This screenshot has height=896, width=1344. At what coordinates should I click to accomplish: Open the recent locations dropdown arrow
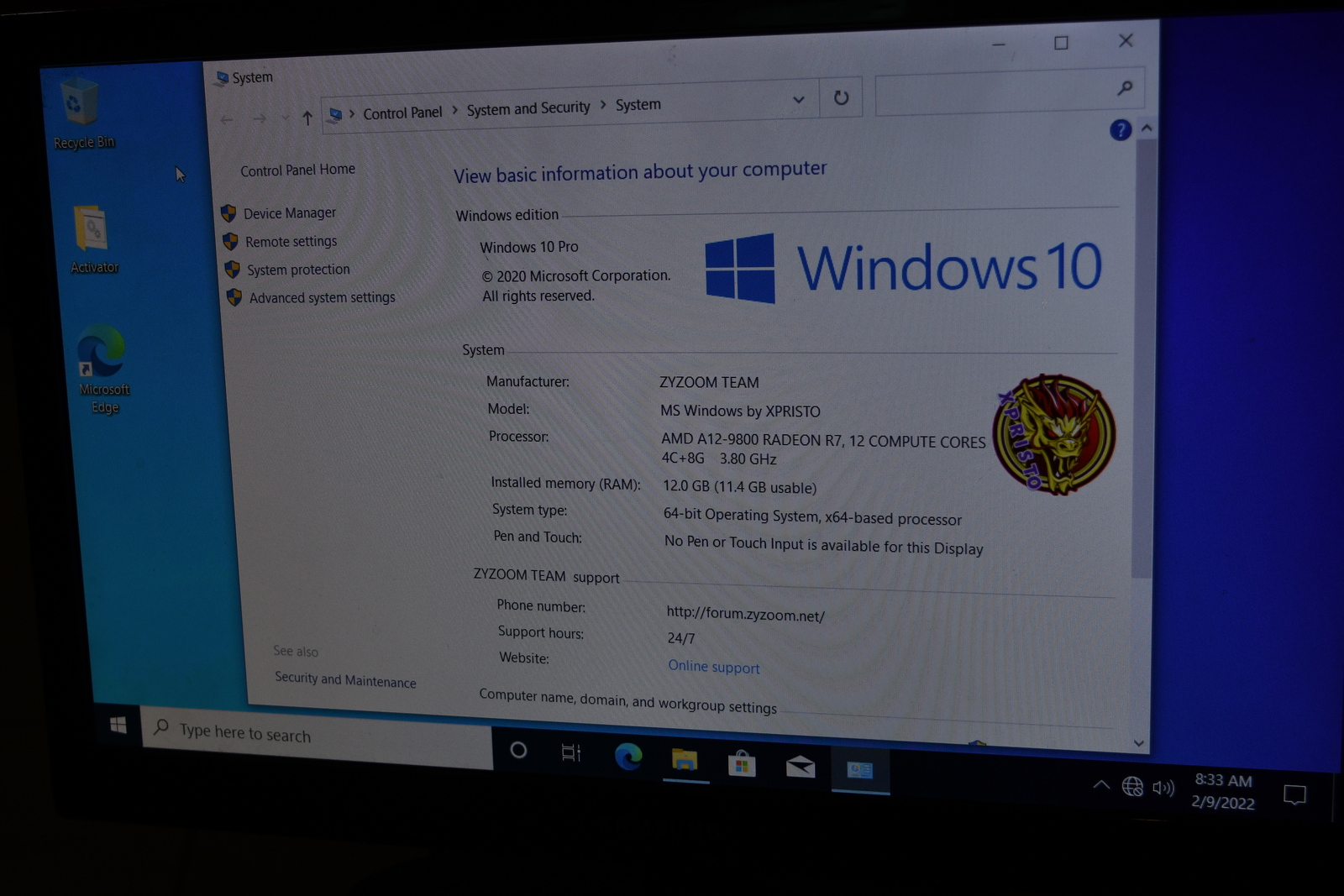tap(285, 118)
